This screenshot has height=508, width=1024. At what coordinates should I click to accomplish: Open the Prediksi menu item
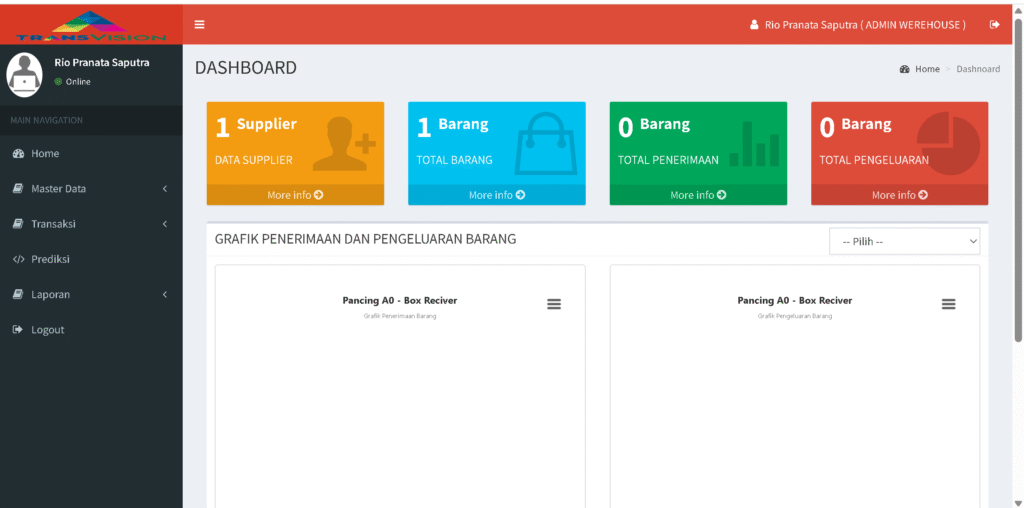tap(50, 259)
